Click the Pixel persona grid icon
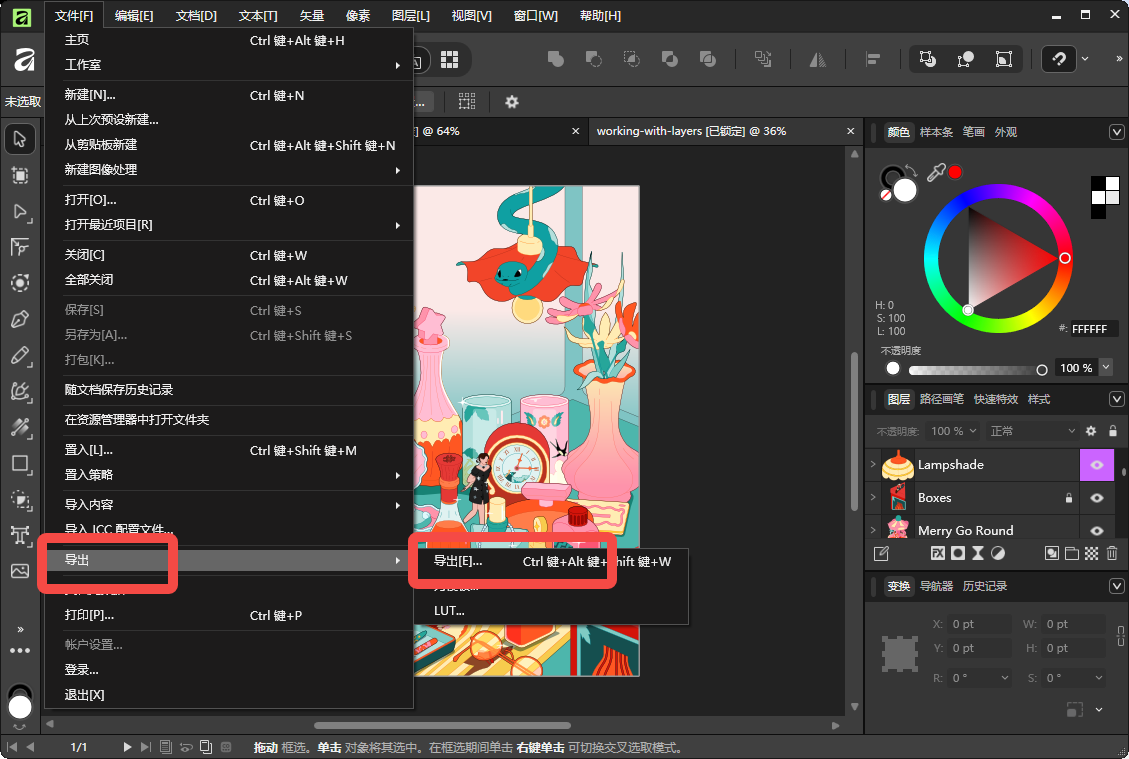The image size is (1129, 759). (449, 59)
